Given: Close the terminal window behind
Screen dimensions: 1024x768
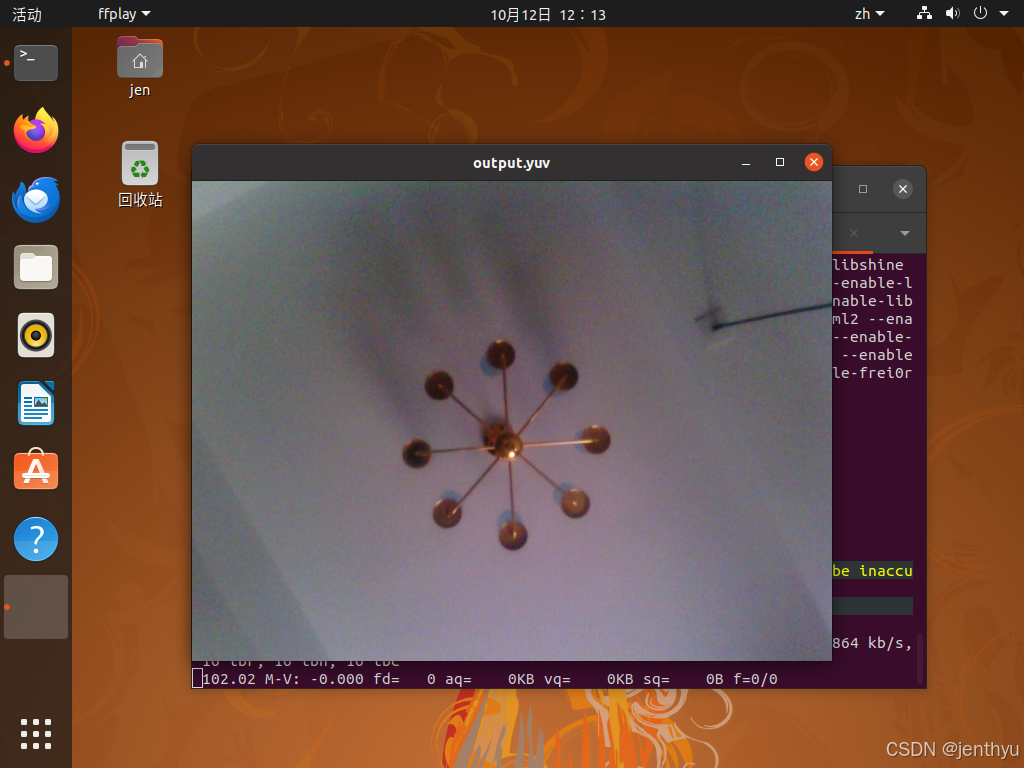Looking at the screenshot, I should 903,189.
